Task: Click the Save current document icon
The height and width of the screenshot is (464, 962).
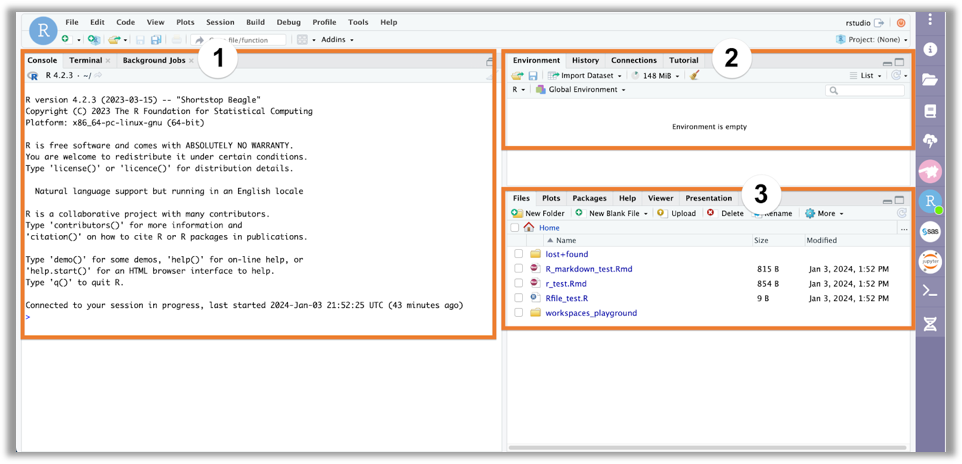Action: point(140,39)
